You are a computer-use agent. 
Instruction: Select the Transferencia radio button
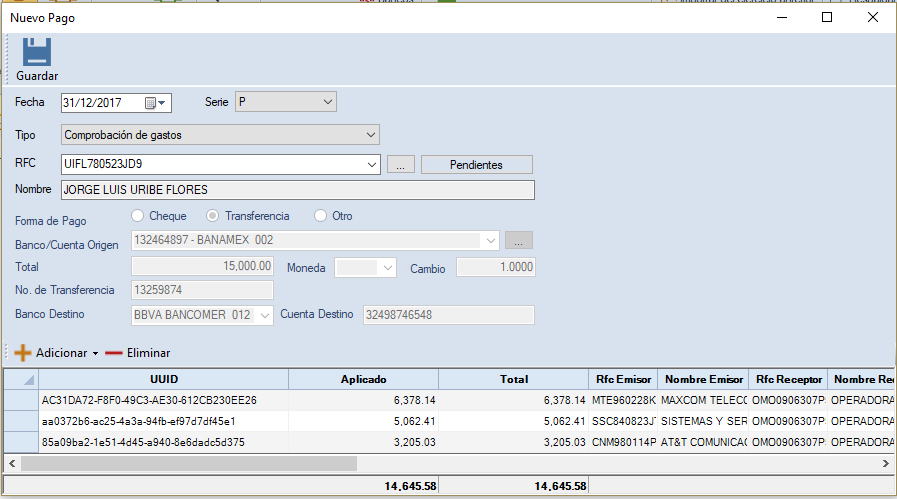coord(213,216)
